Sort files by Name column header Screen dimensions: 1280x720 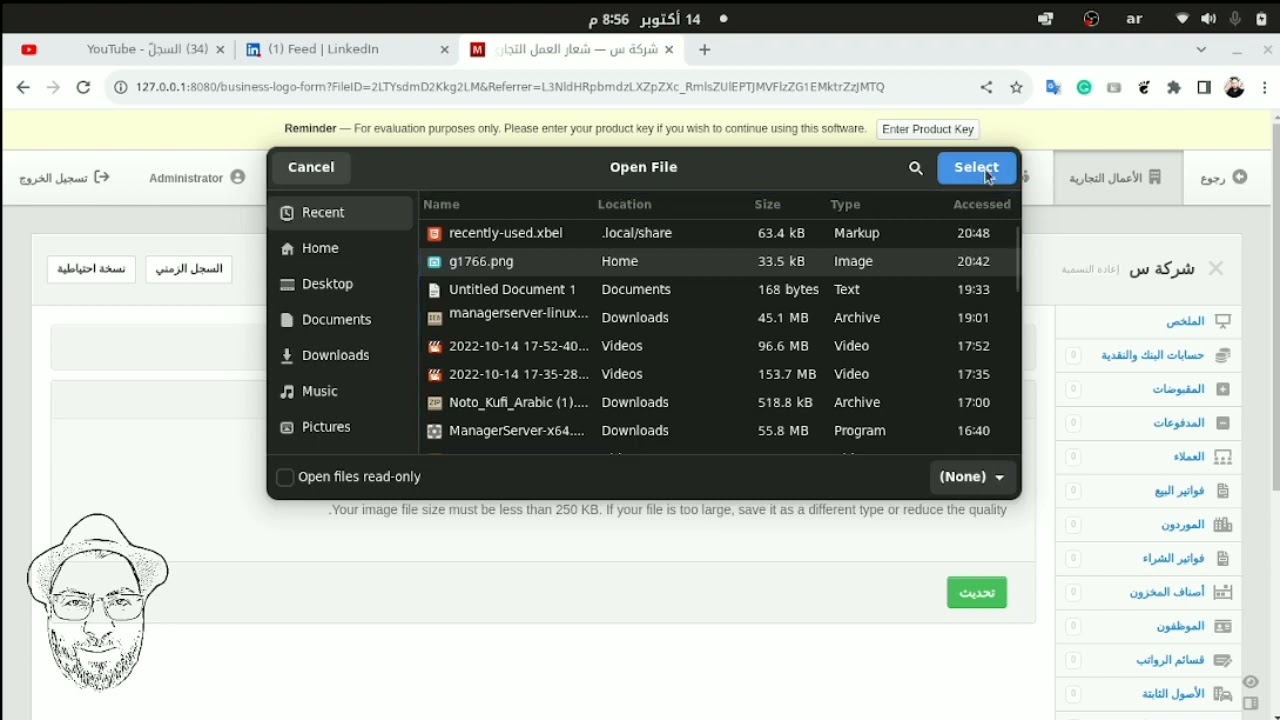(x=441, y=204)
